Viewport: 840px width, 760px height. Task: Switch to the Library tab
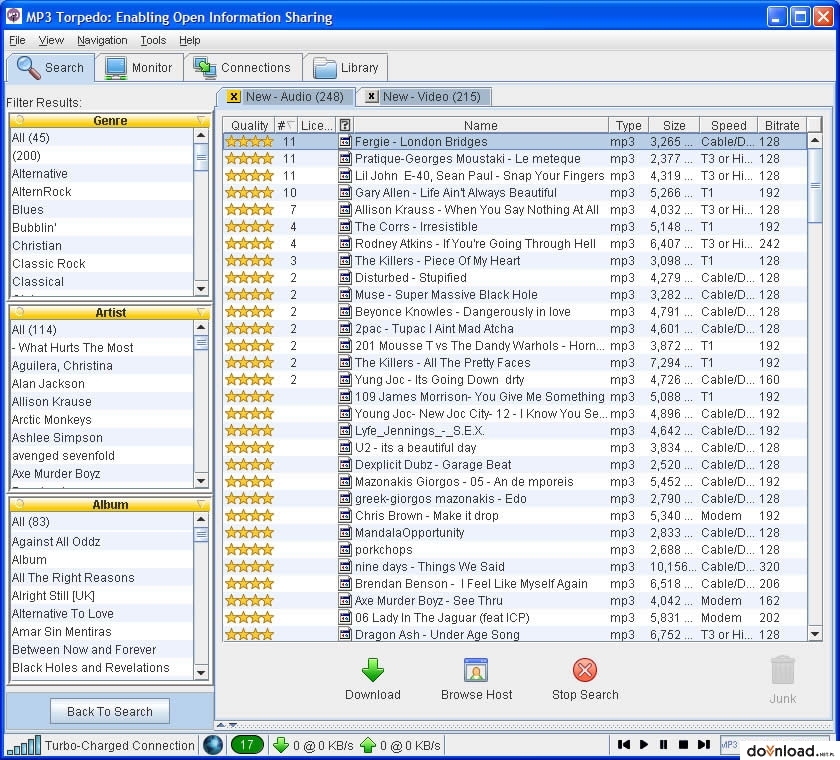(346, 67)
